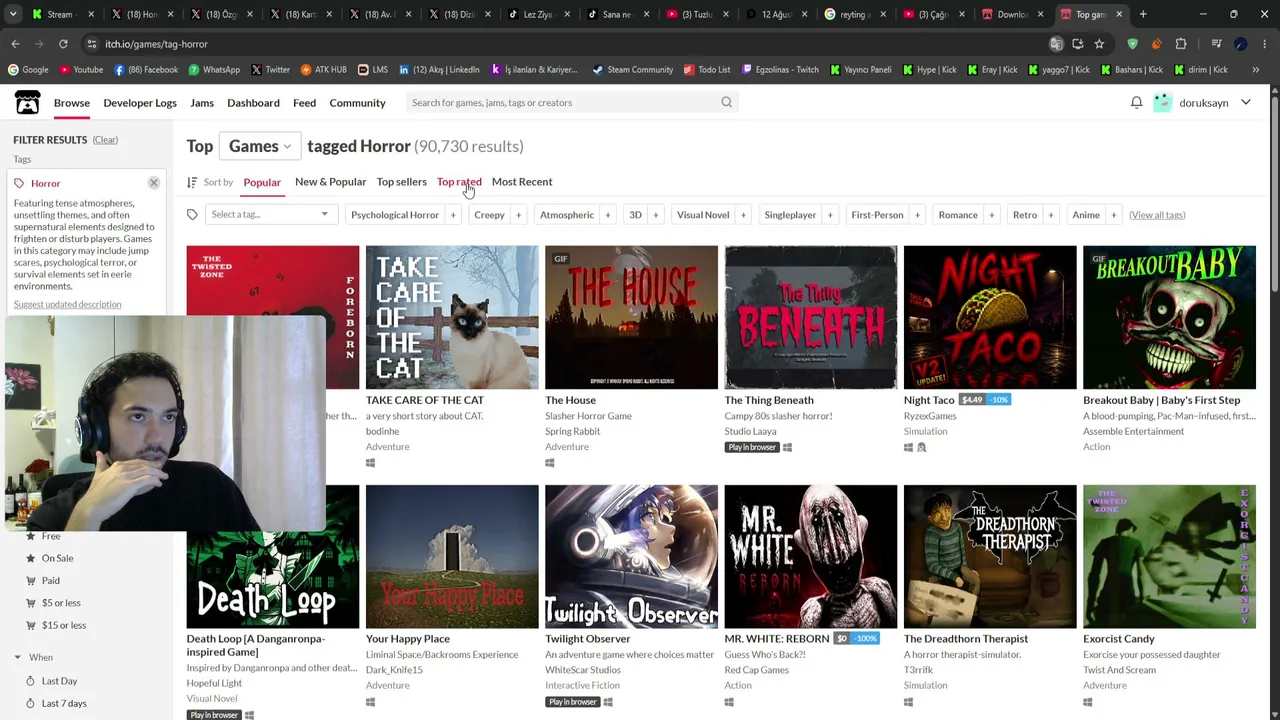Open the notifications bell
The height and width of the screenshot is (720, 1280).
(x=1136, y=102)
